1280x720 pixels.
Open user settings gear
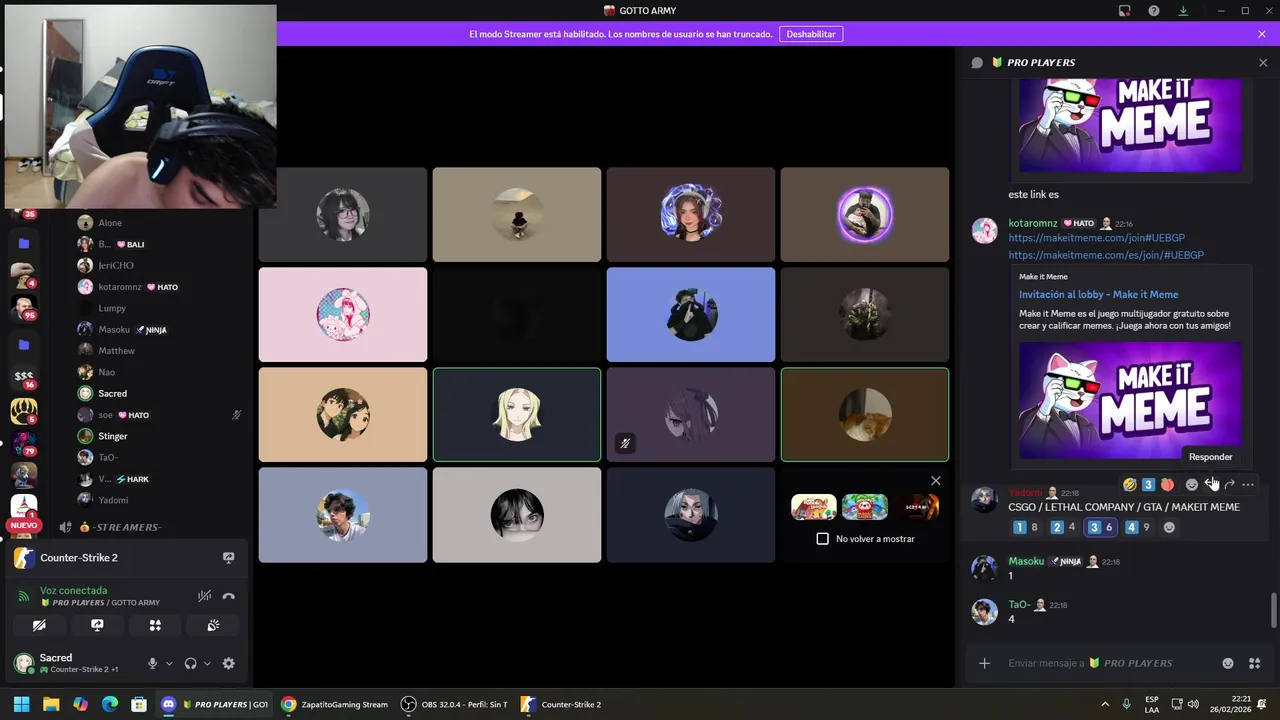(x=228, y=663)
